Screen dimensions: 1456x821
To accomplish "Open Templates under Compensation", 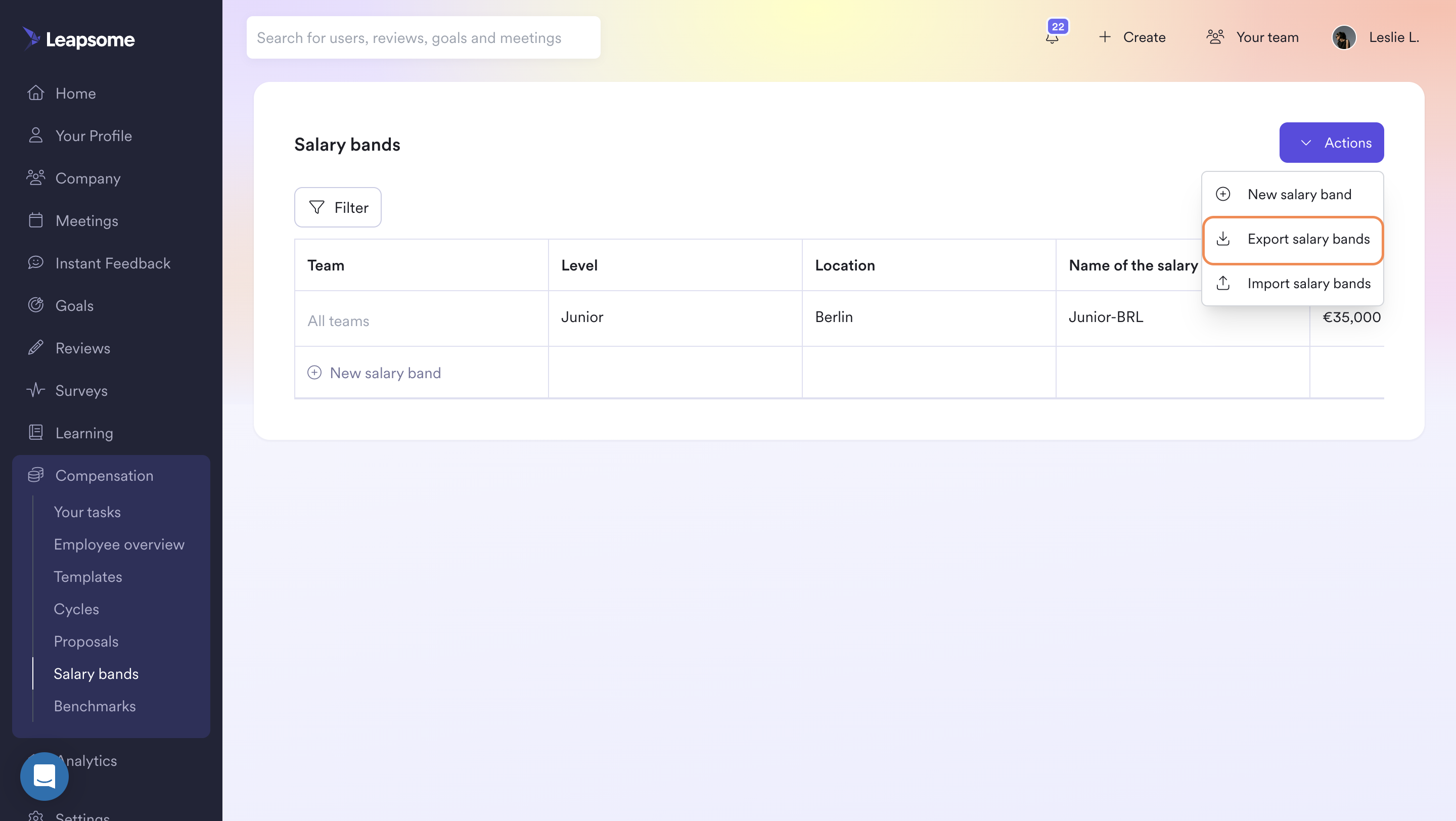I will [87, 576].
